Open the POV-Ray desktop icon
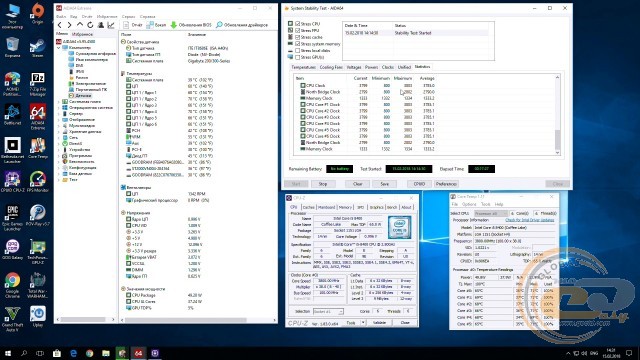Viewport: 640px width, 360px height. [x=38, y=216]
